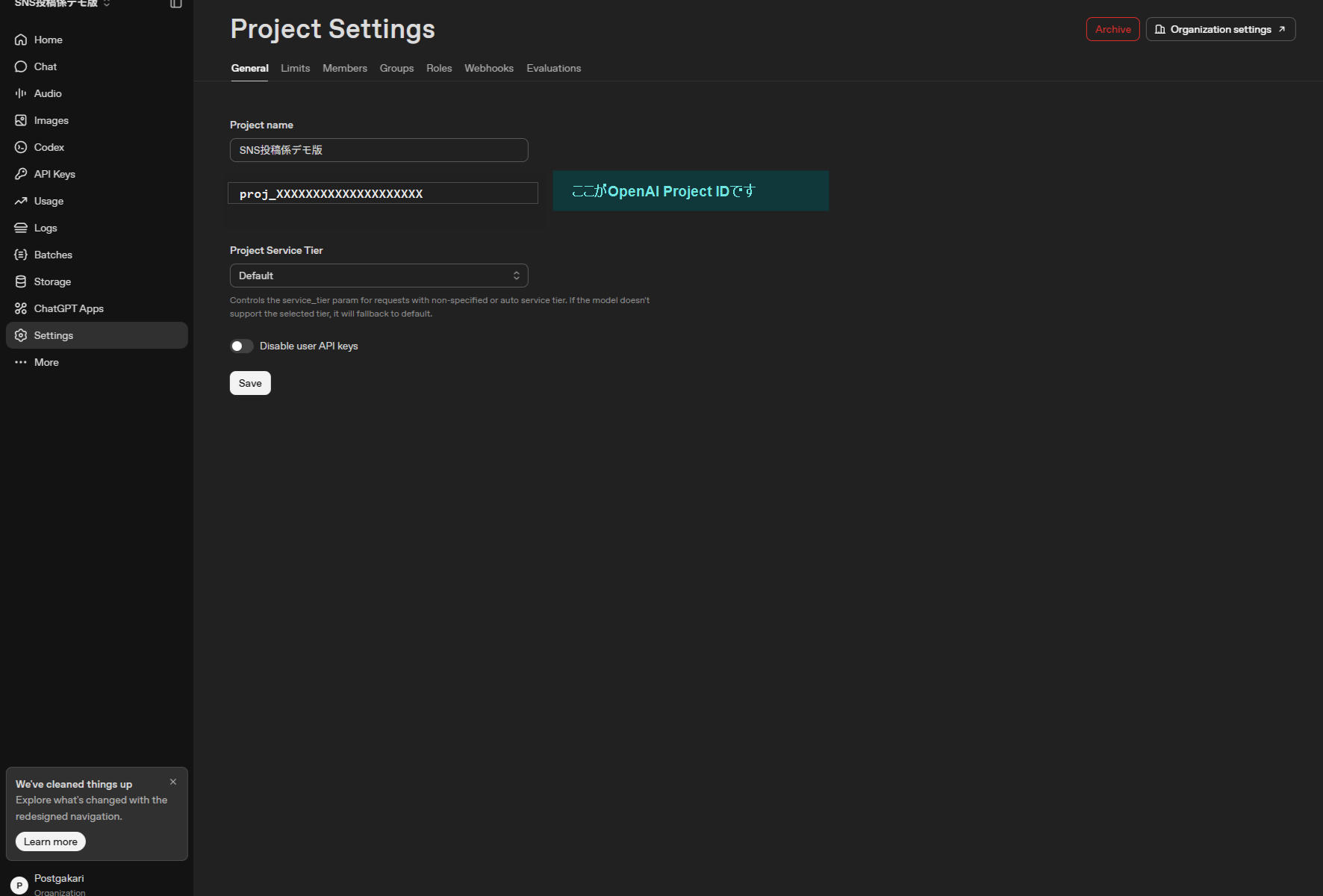Click the Save button
The height and width of the screenshot is (896, 1323).
click(250, 383)
